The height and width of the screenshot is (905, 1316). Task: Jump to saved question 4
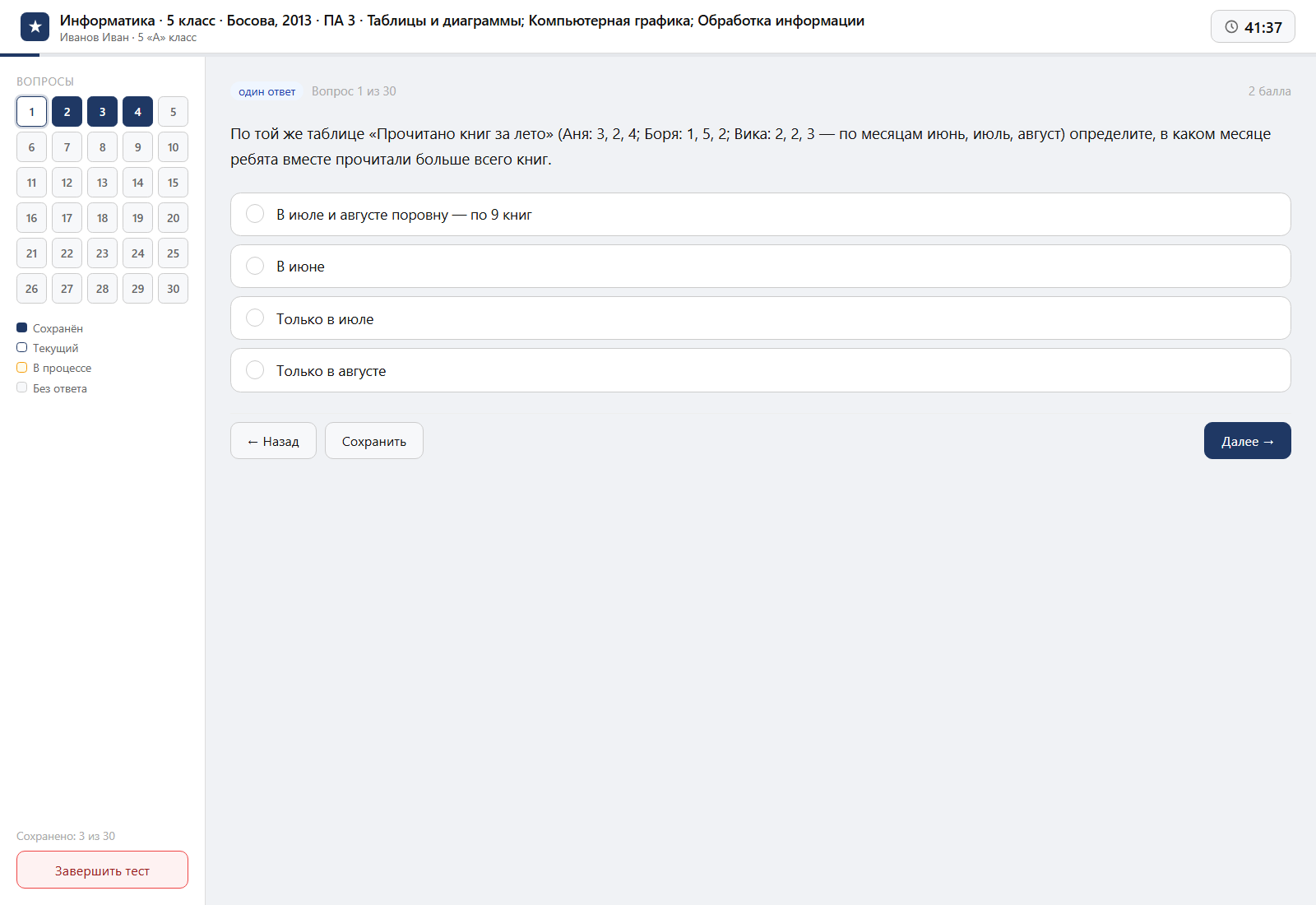pyautogui.click(x=137, y=112)
